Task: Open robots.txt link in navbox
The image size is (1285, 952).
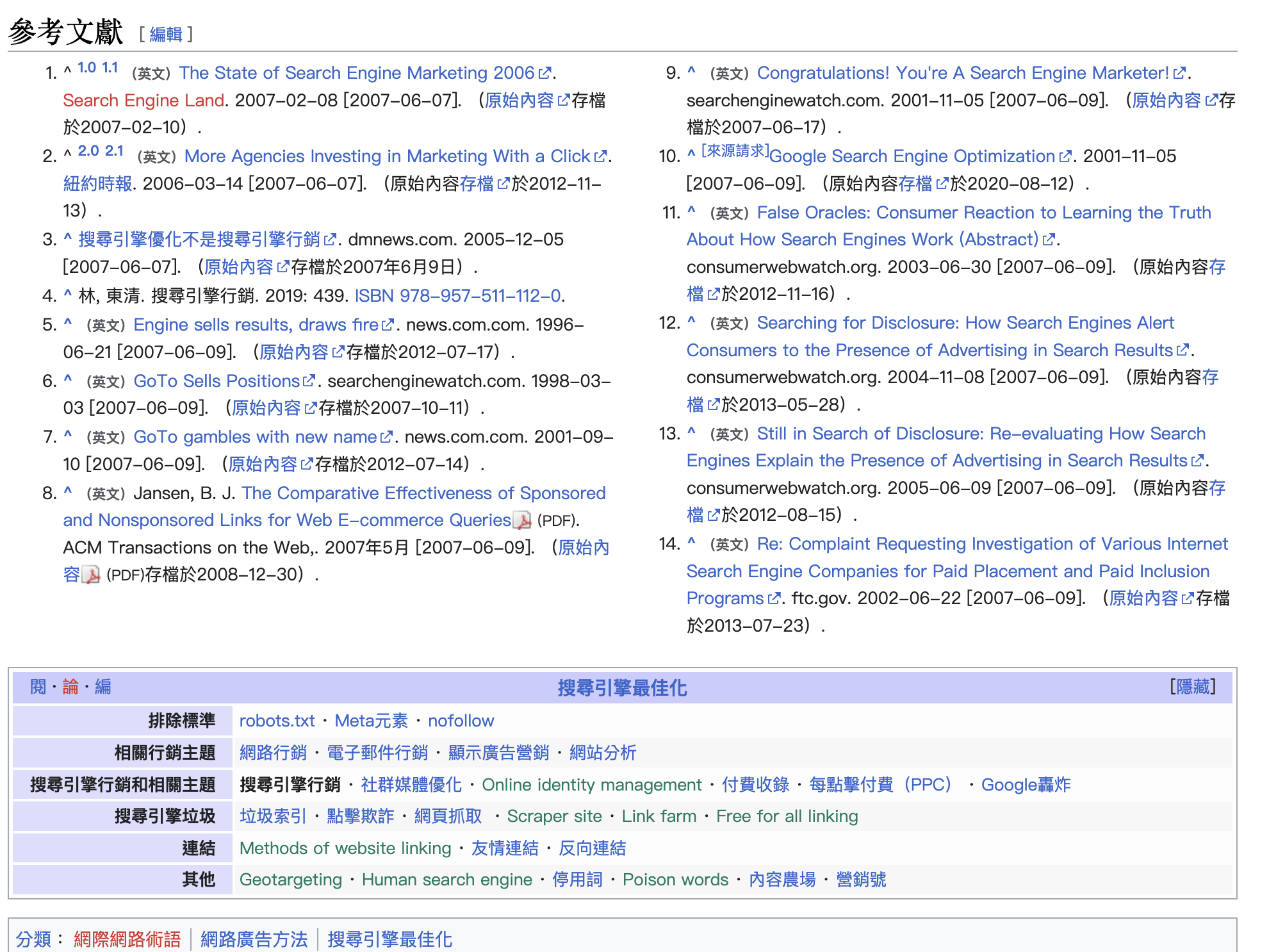Action: click(277, 721)
